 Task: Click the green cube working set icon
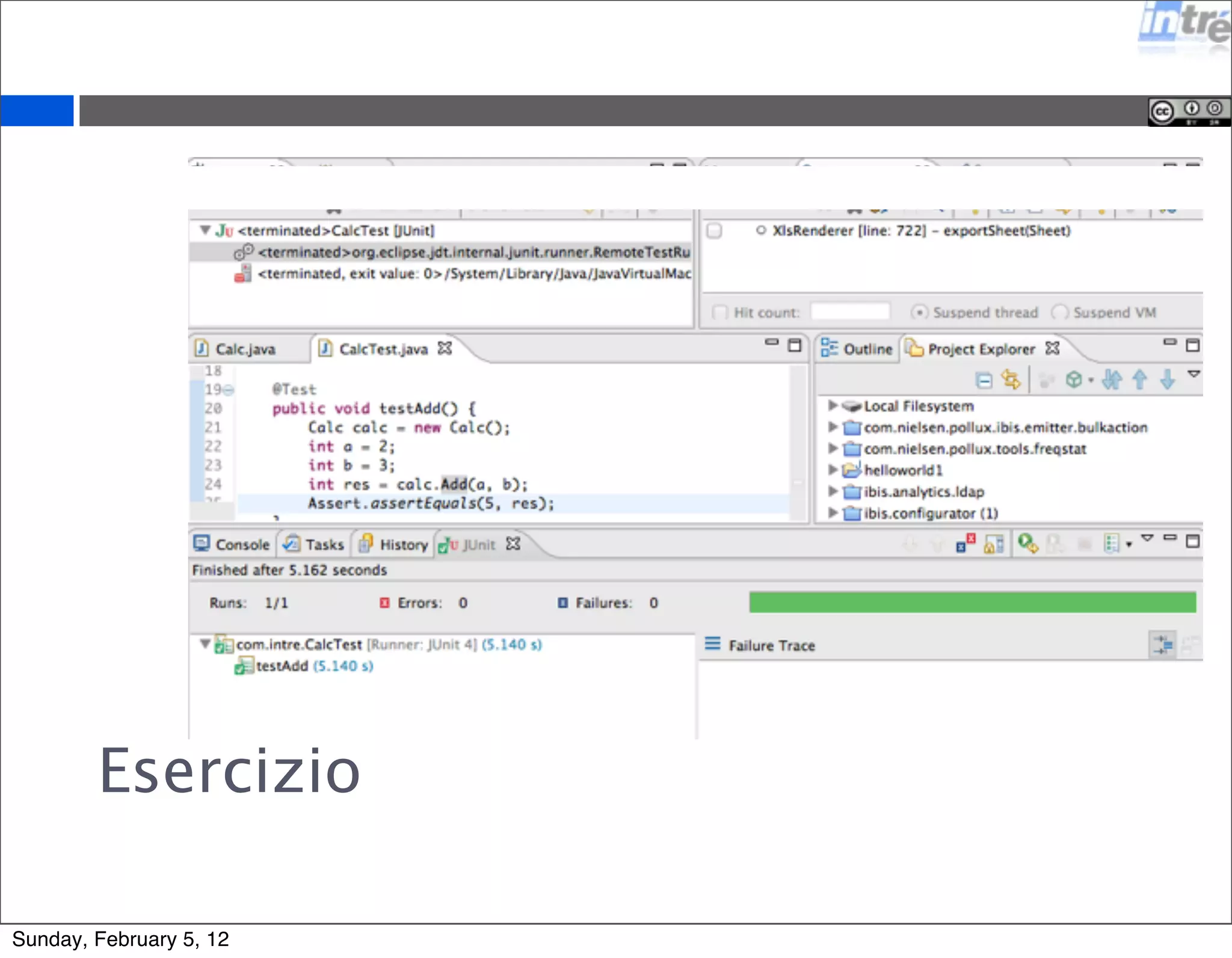click(1074, 379)
